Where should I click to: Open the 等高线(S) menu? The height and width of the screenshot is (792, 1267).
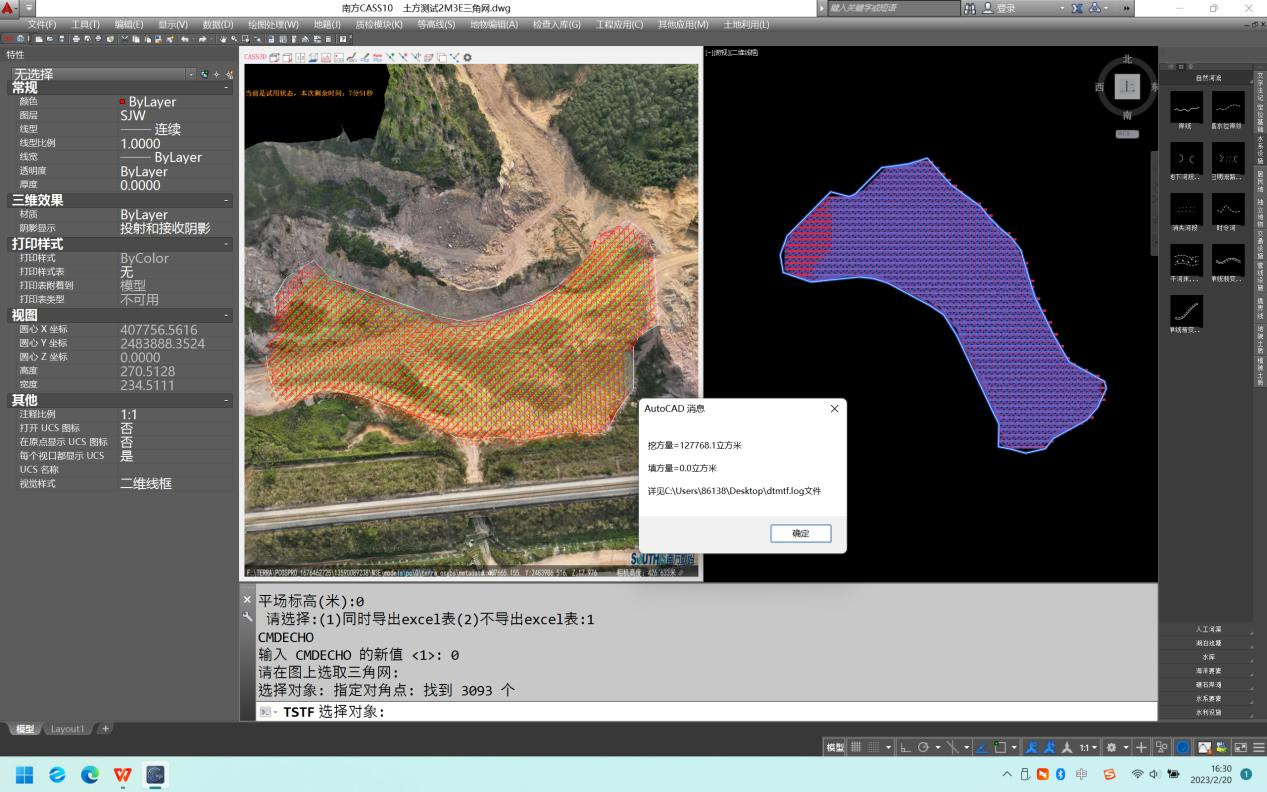pyautogui.click(x=436, y=24)
